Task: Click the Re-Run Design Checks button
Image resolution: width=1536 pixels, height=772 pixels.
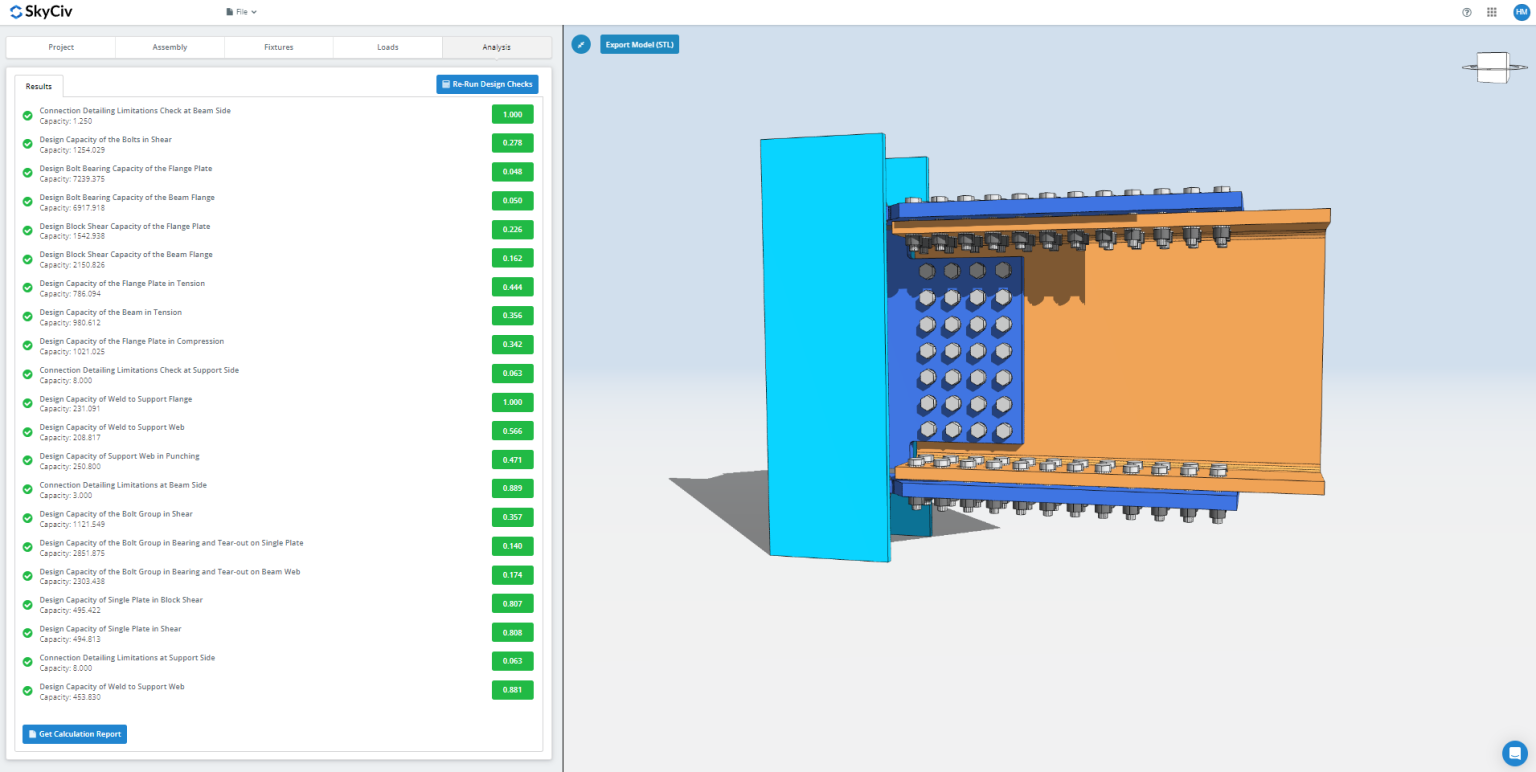Action: pyautogui.click(x=487, y=84)
